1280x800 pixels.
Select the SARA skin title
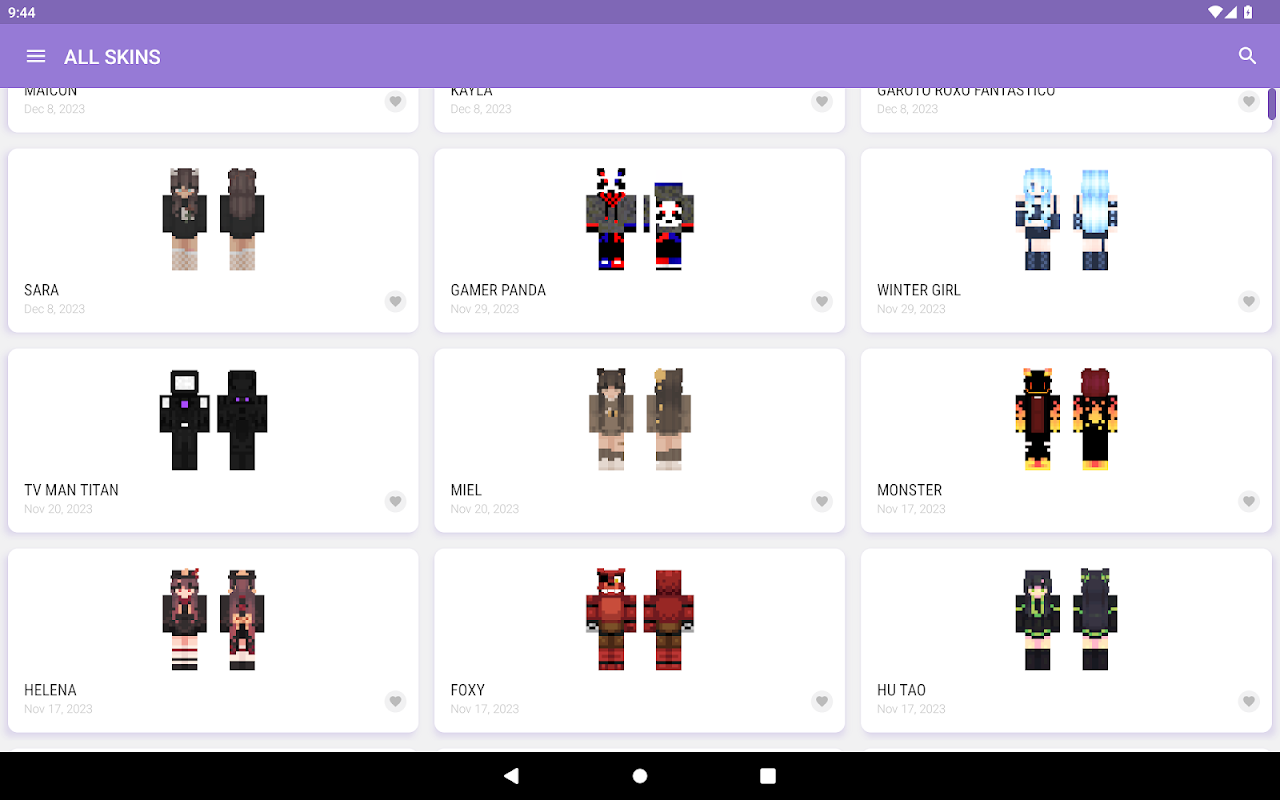(42, 290)
